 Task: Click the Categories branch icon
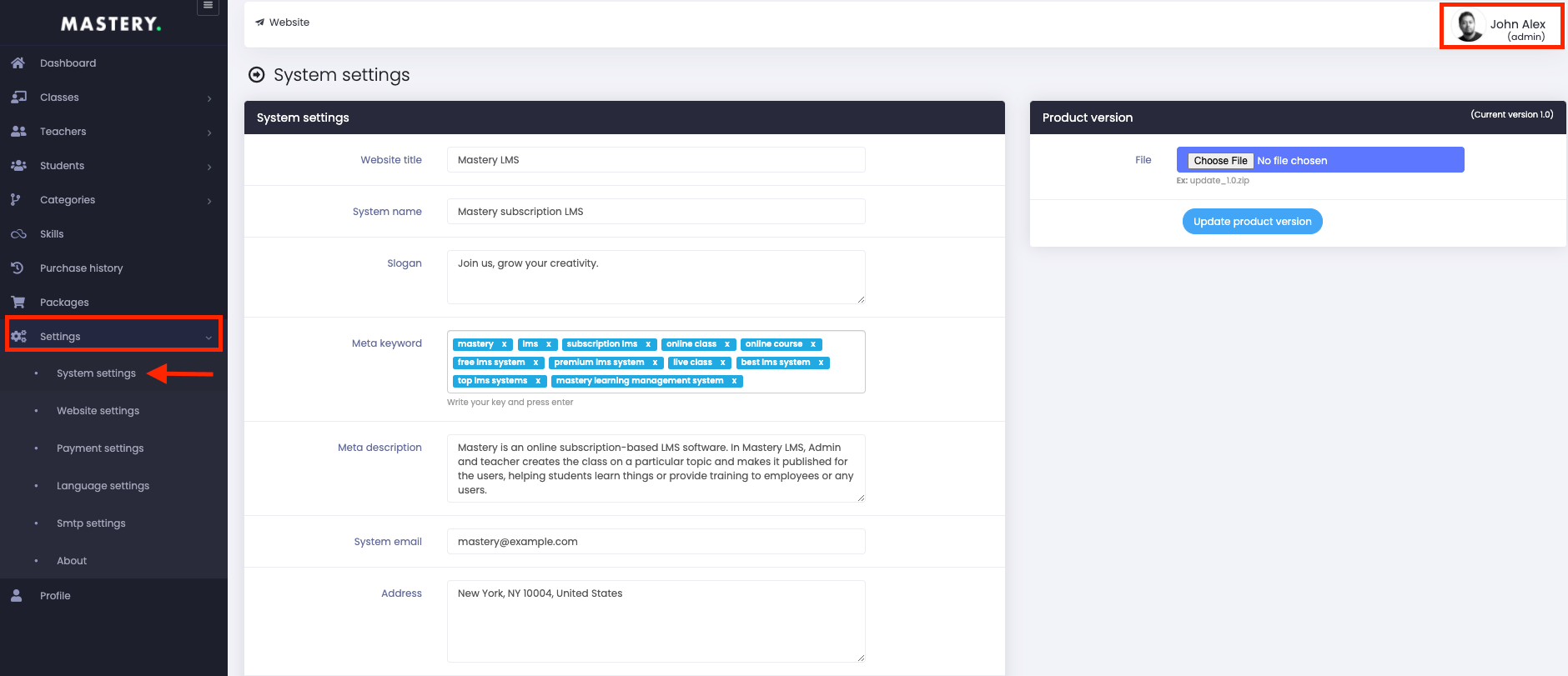(16, 199)
